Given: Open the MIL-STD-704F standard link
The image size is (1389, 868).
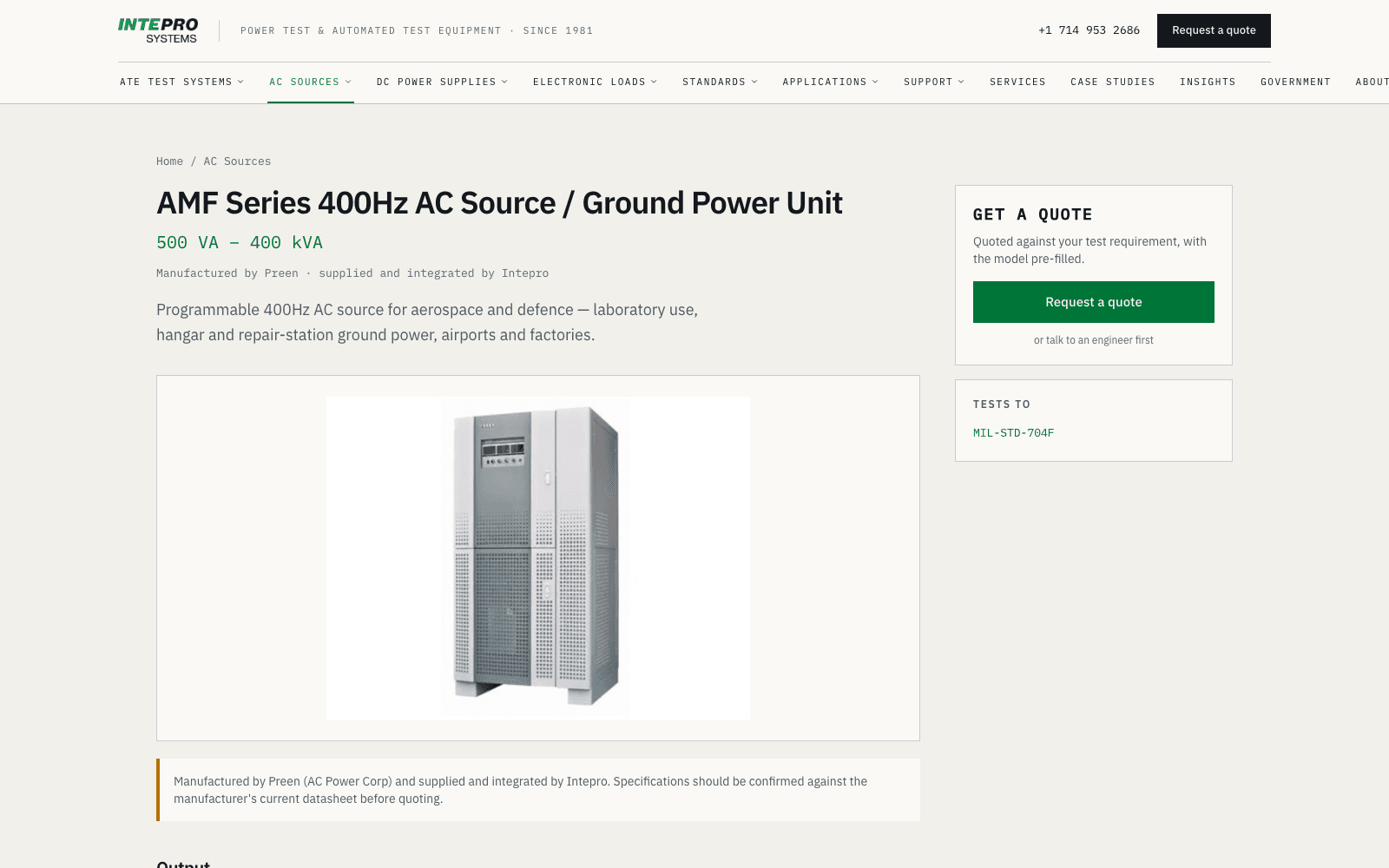Looking at the screenshot, I should point(1013,433).
